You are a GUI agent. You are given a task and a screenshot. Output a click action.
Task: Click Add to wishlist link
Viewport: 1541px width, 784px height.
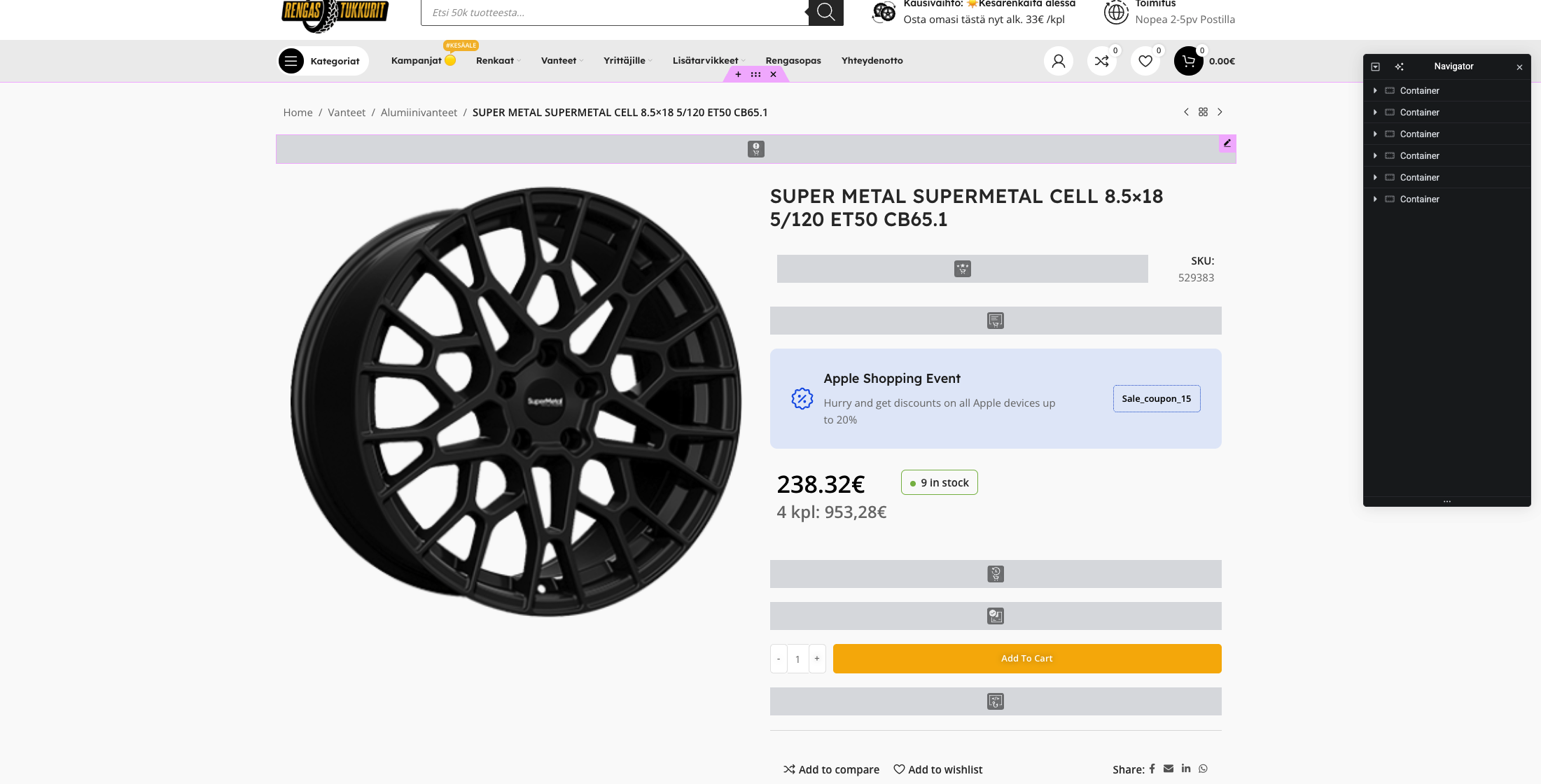(938, 769)
